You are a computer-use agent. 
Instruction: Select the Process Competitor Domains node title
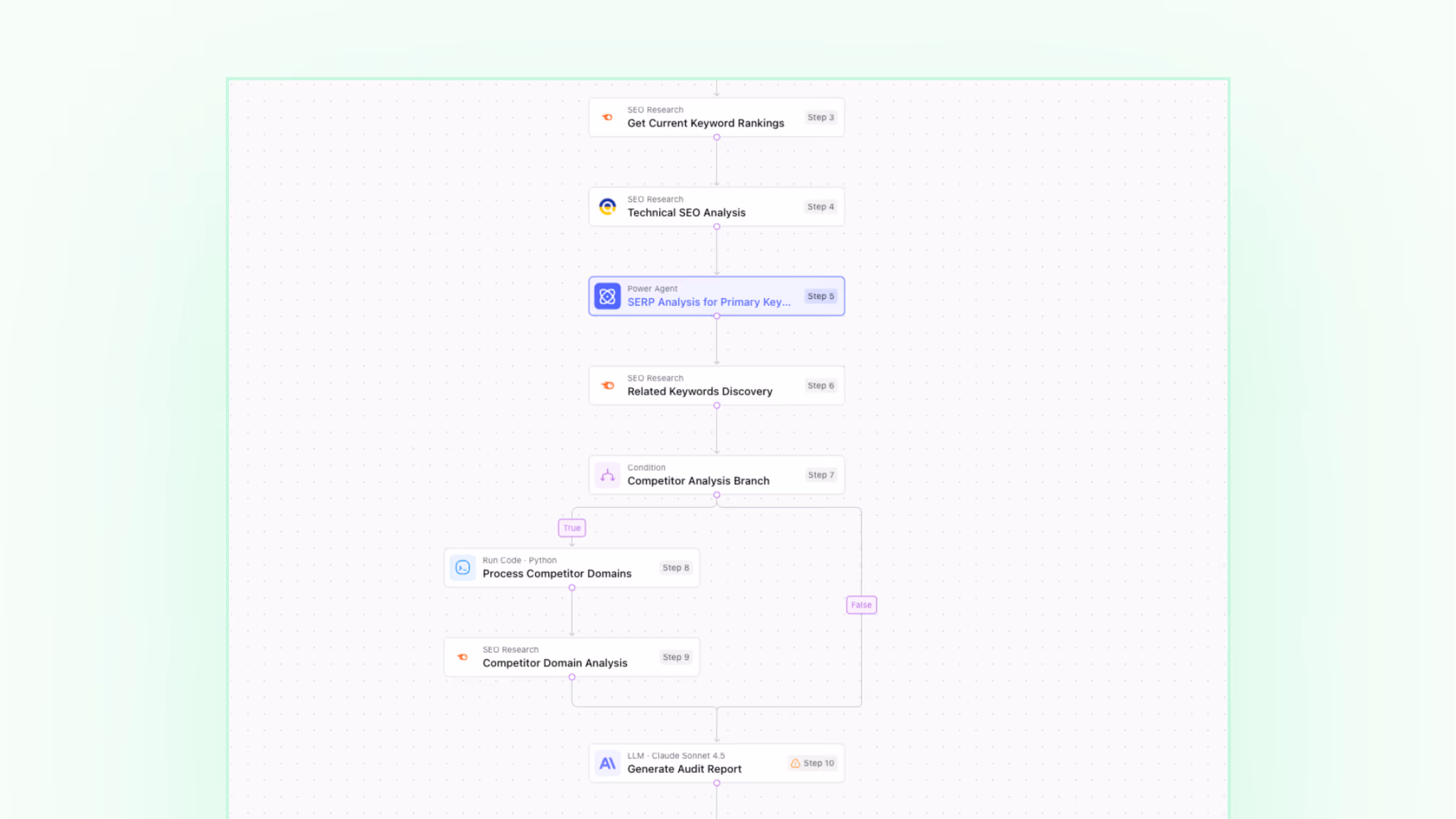[557, 573]
